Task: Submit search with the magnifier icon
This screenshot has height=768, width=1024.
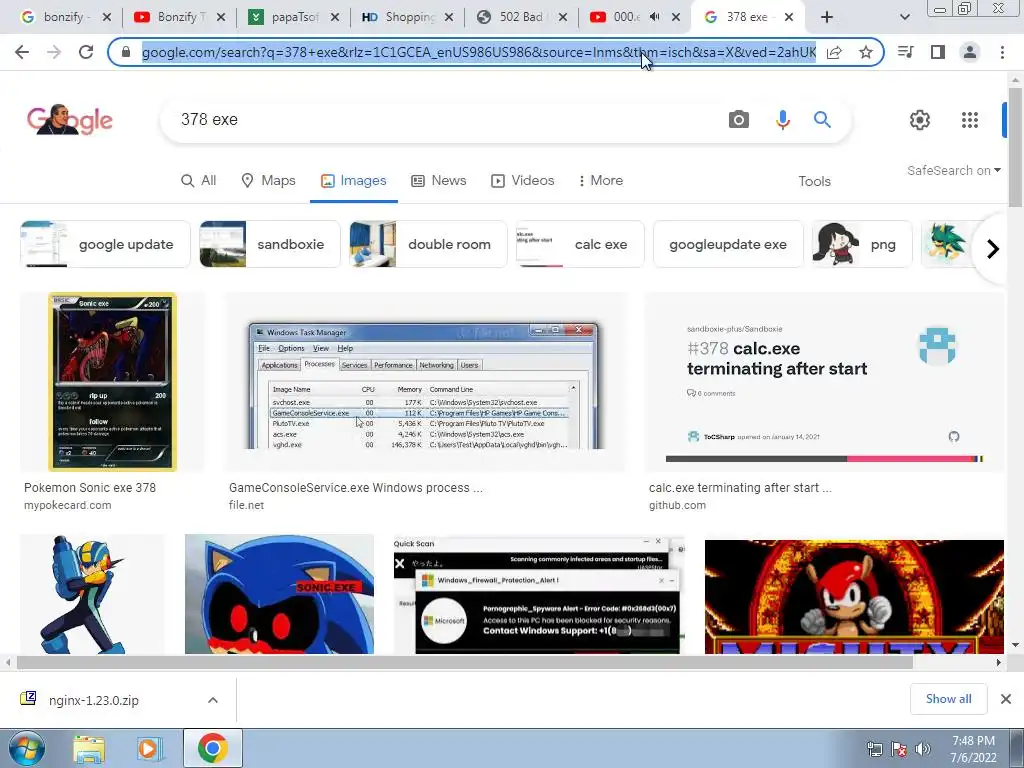Action: (822, 120)
